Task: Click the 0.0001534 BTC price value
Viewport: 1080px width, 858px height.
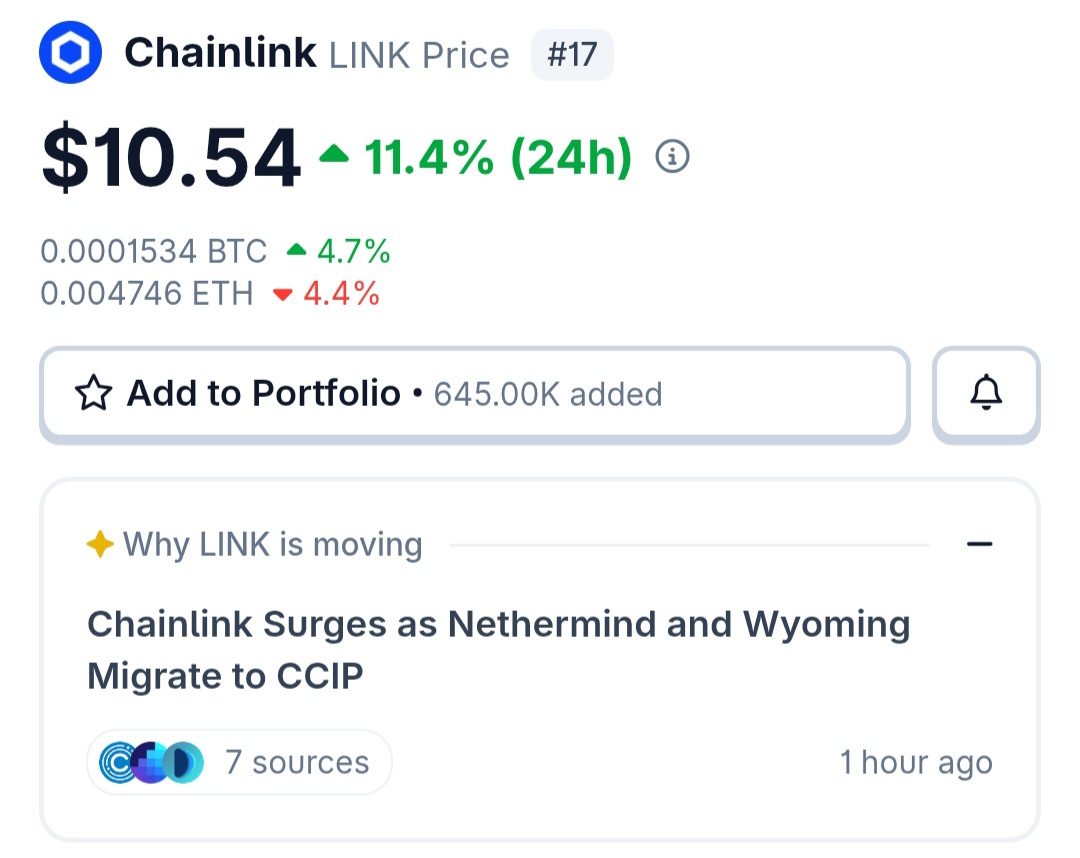Action: (x=154, y=251)
